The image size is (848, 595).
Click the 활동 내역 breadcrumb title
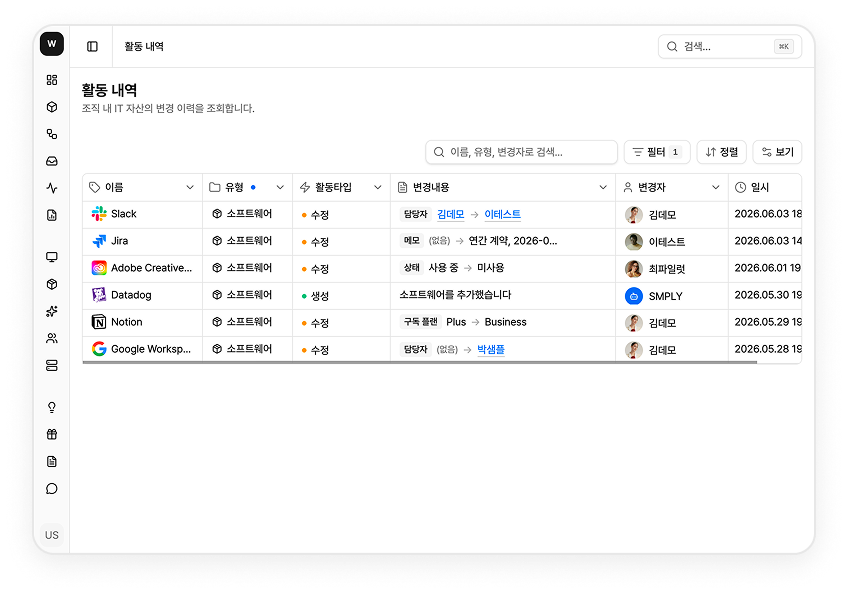coord(144,47)
